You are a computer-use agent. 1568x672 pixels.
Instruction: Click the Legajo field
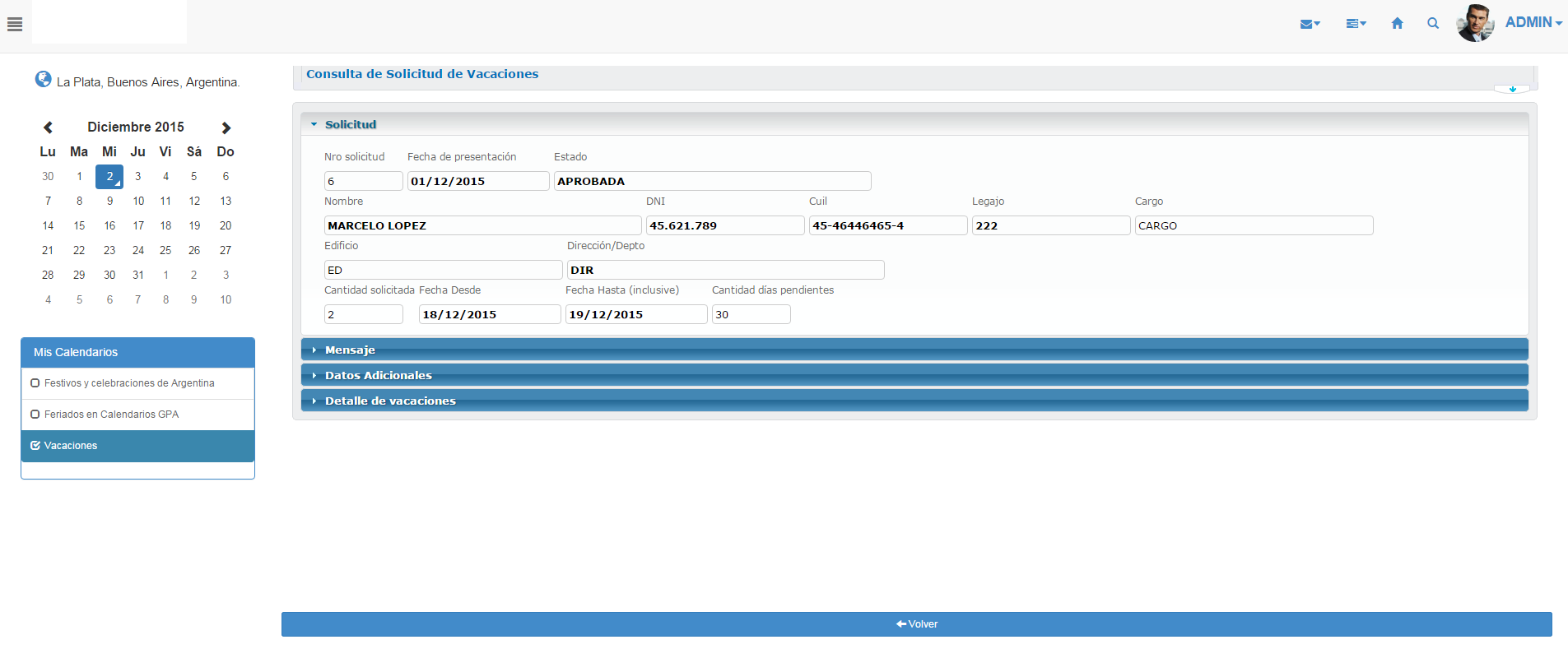click(x=1051, y=225)
